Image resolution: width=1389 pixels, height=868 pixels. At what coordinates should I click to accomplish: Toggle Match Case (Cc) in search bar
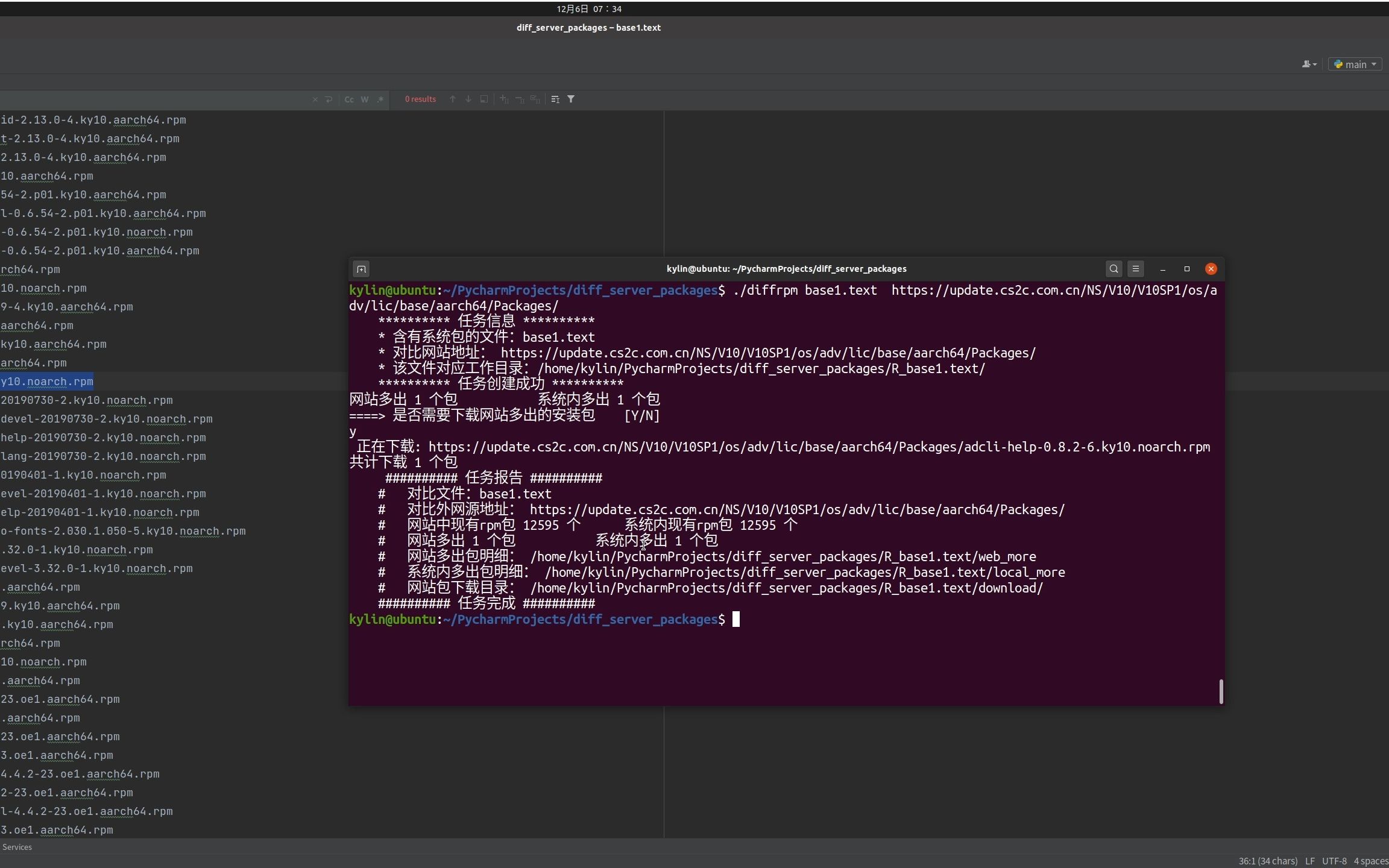[349, 99]
